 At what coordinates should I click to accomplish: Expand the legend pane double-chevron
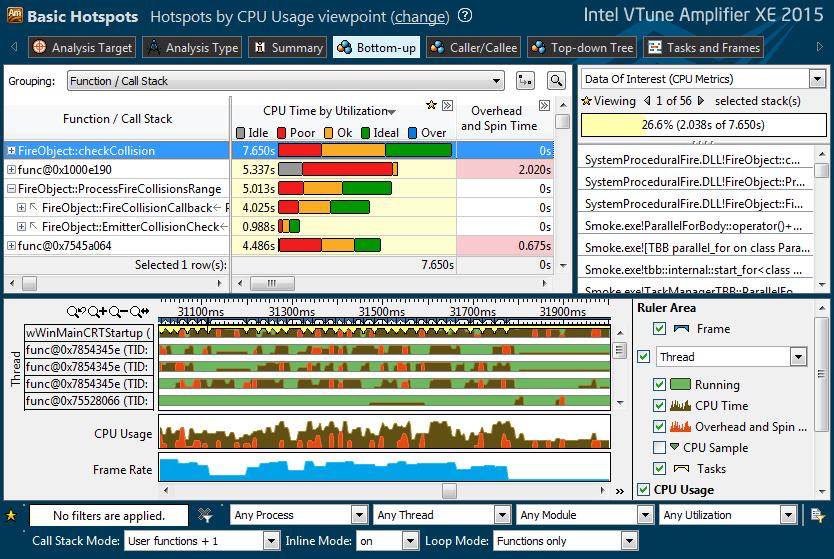(x=620, y=491)
